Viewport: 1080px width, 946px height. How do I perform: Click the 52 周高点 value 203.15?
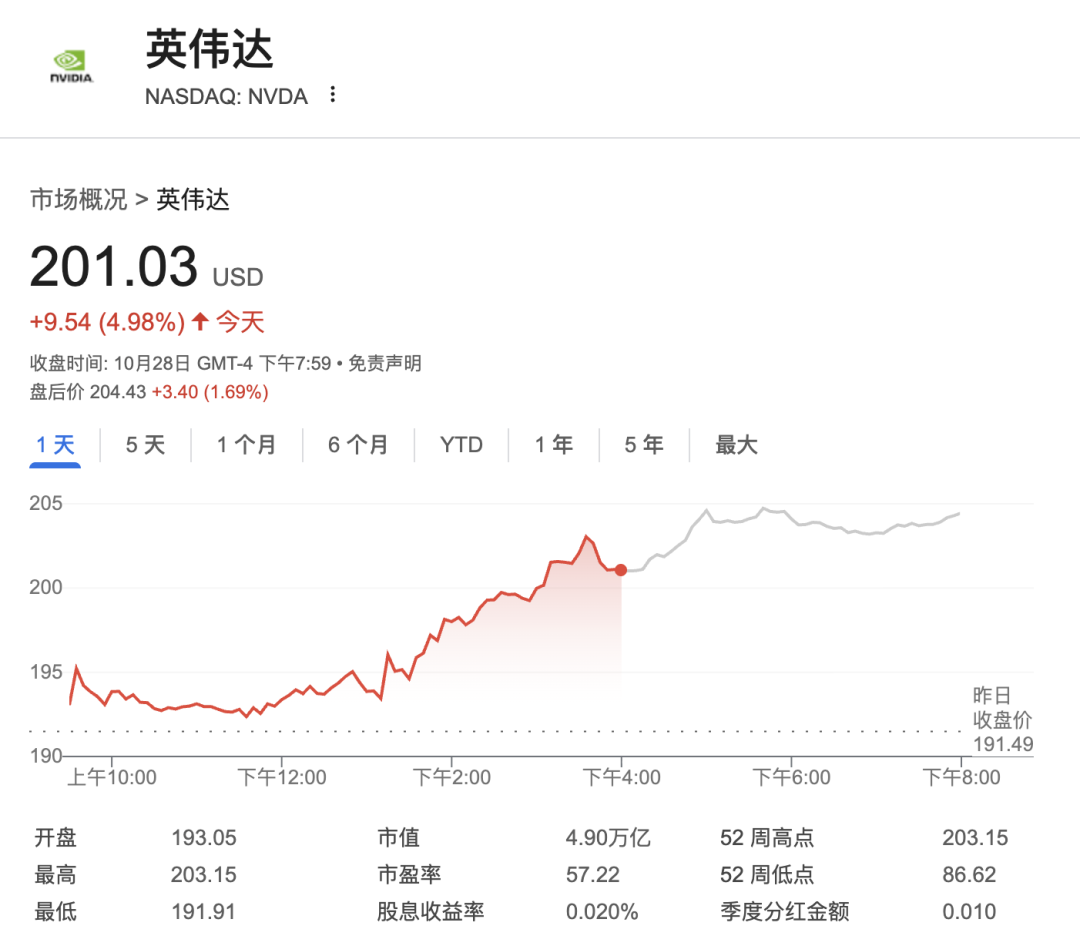[x=974, y=838]
